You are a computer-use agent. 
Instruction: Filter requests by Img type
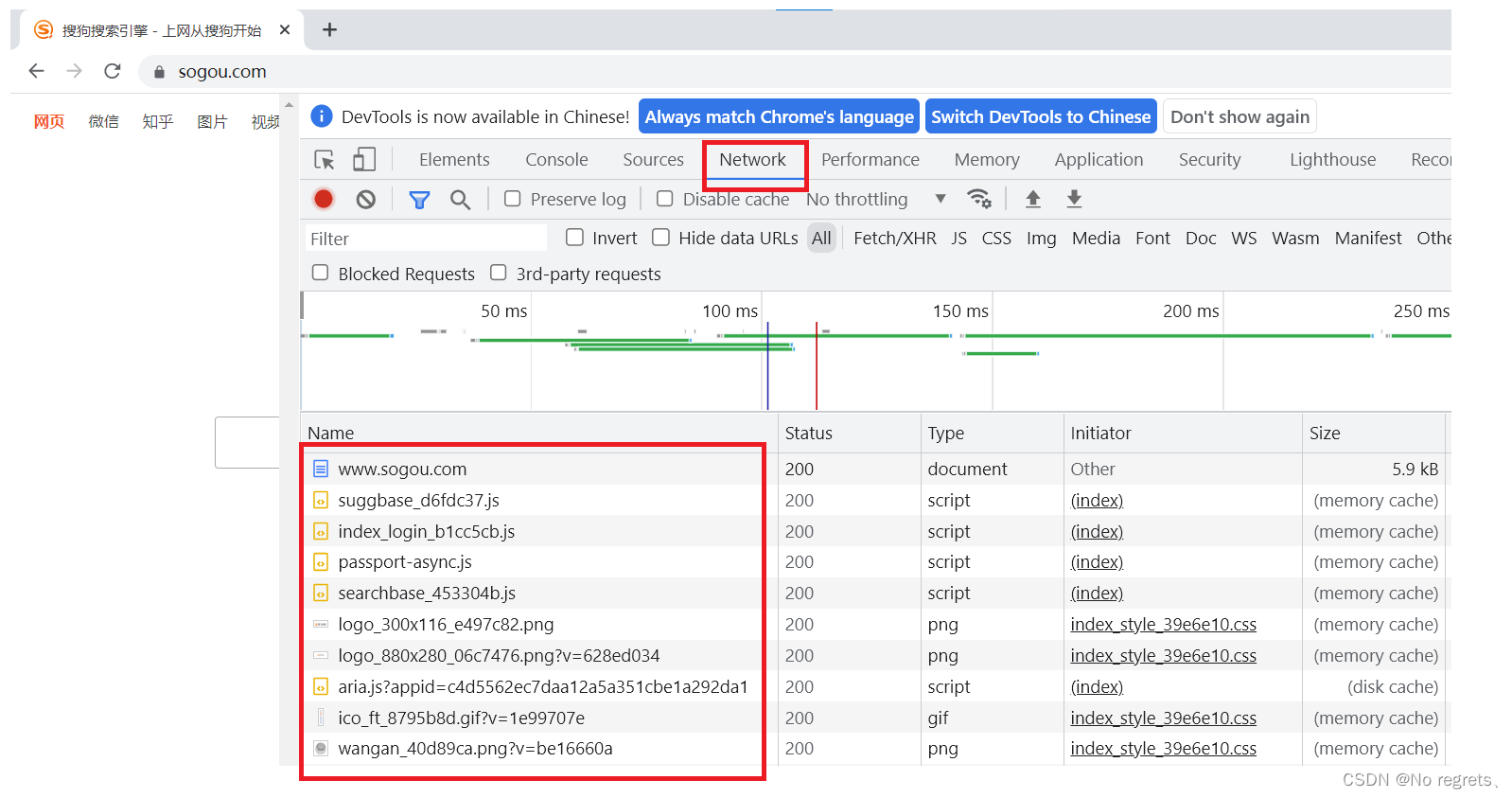tap(1041, 239)
